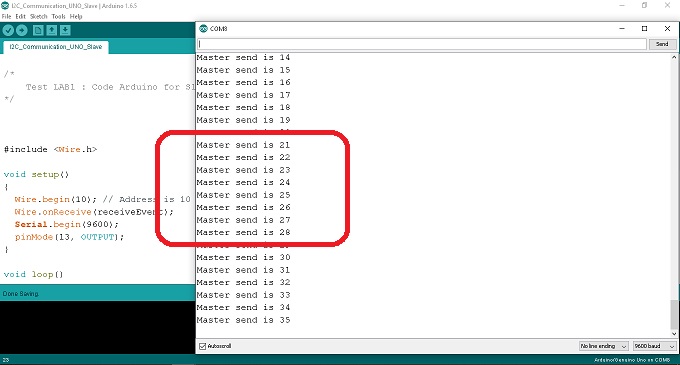Click the Open sketch up-arrow icon
The width and height of the screenshot is (680, 365).
[52, 30]
